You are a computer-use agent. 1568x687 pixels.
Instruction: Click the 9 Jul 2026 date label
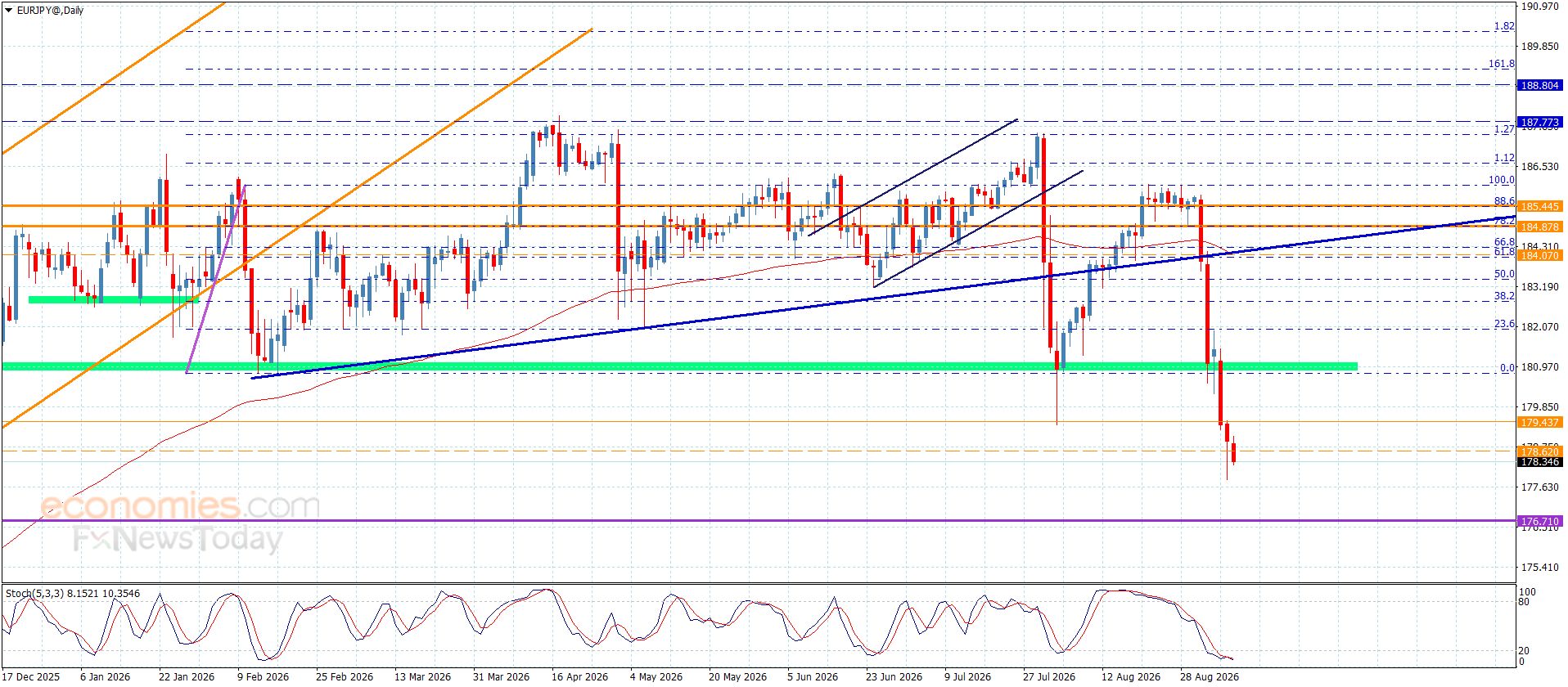click(x=967, y=676)
